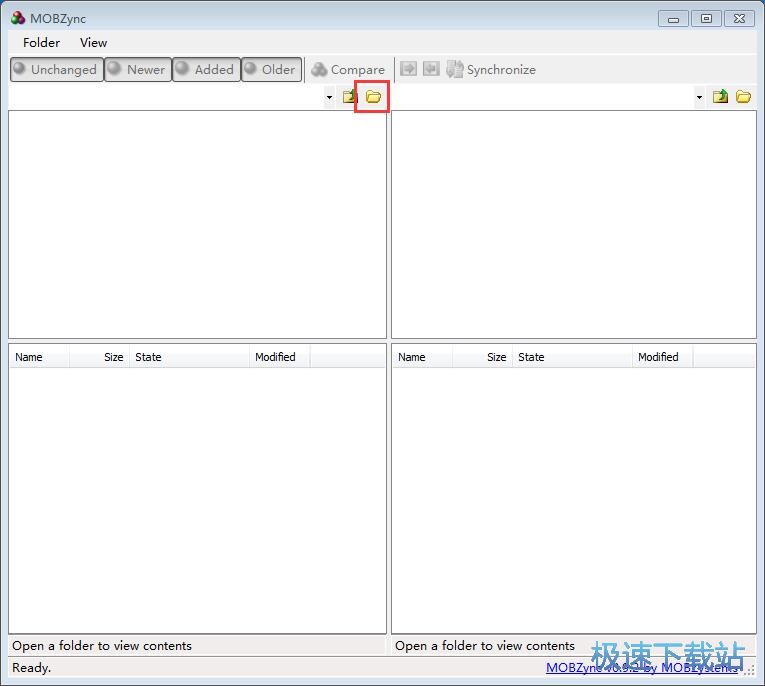
Task: Expand the left folder path dropdown
Action: [x=329, y=97]
